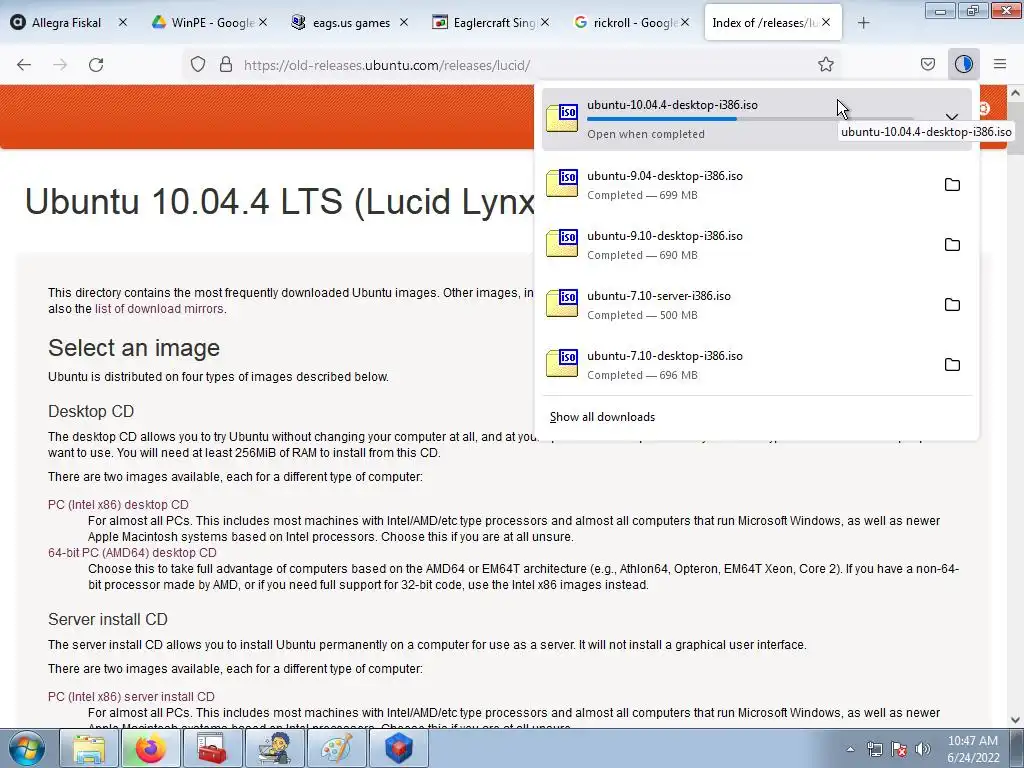The image size is (1024, 768).
Task: Close the Eaglercraft tab
Action: pos(545,22)
